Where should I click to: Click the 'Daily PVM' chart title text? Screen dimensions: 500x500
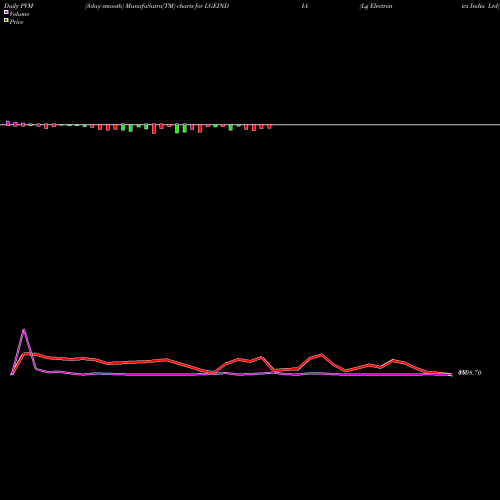point(19,6)
